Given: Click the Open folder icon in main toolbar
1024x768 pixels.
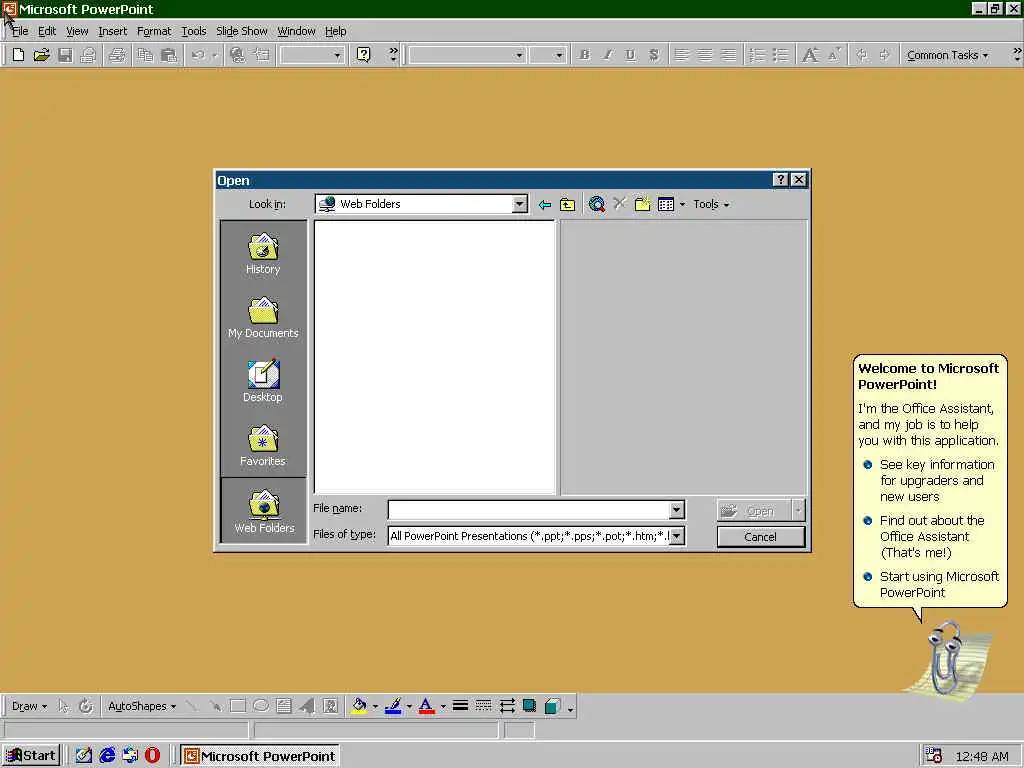Looking at the screenshot, I should [x=42, y=55].
